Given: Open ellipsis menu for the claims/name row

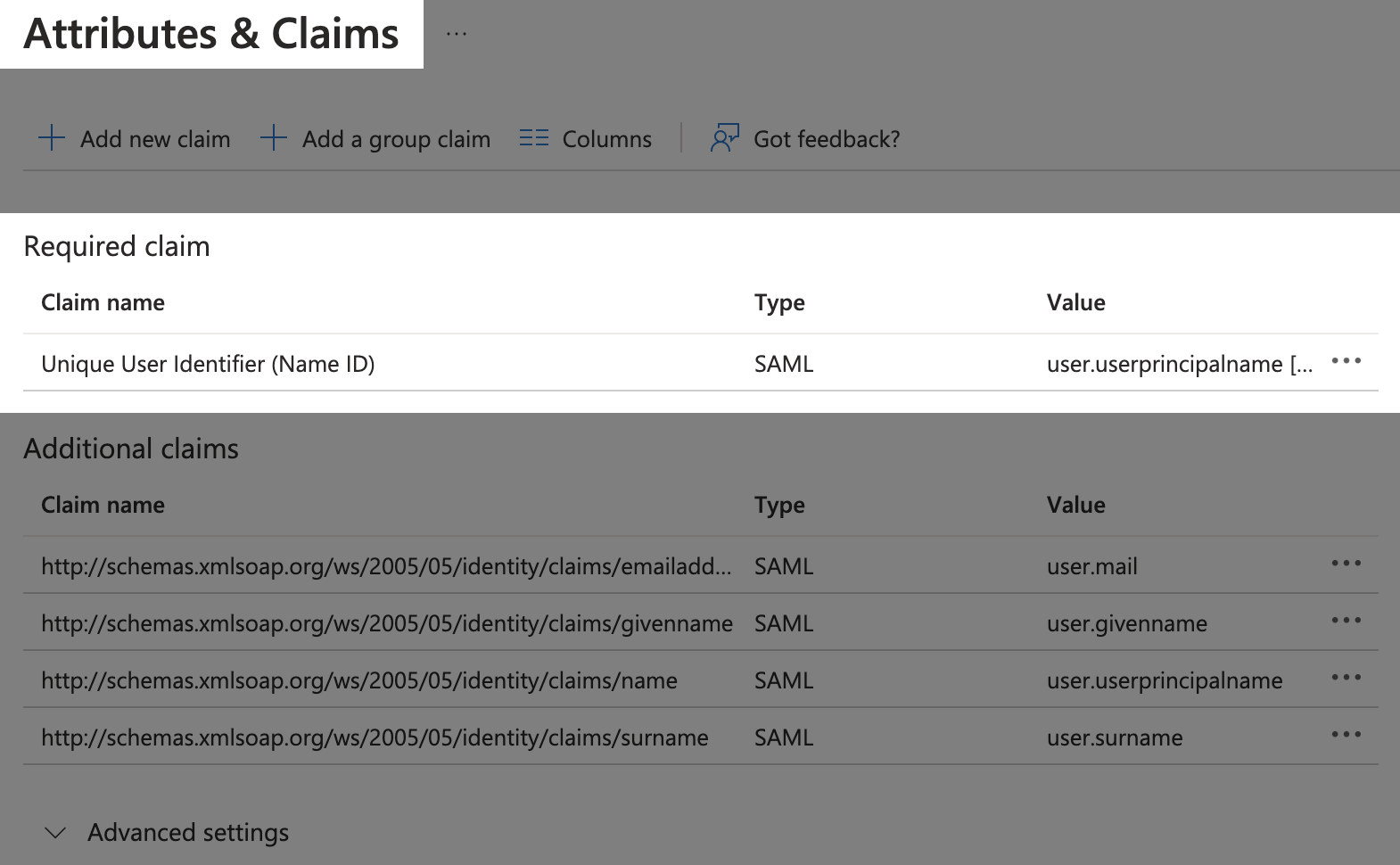Looking at the screenshot, I should 1346,678.
